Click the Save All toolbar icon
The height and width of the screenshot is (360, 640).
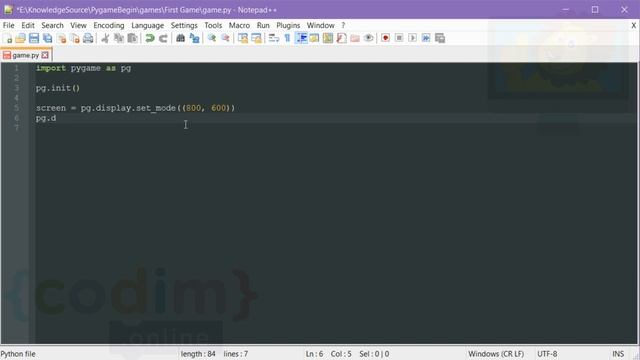coord(48,38)
